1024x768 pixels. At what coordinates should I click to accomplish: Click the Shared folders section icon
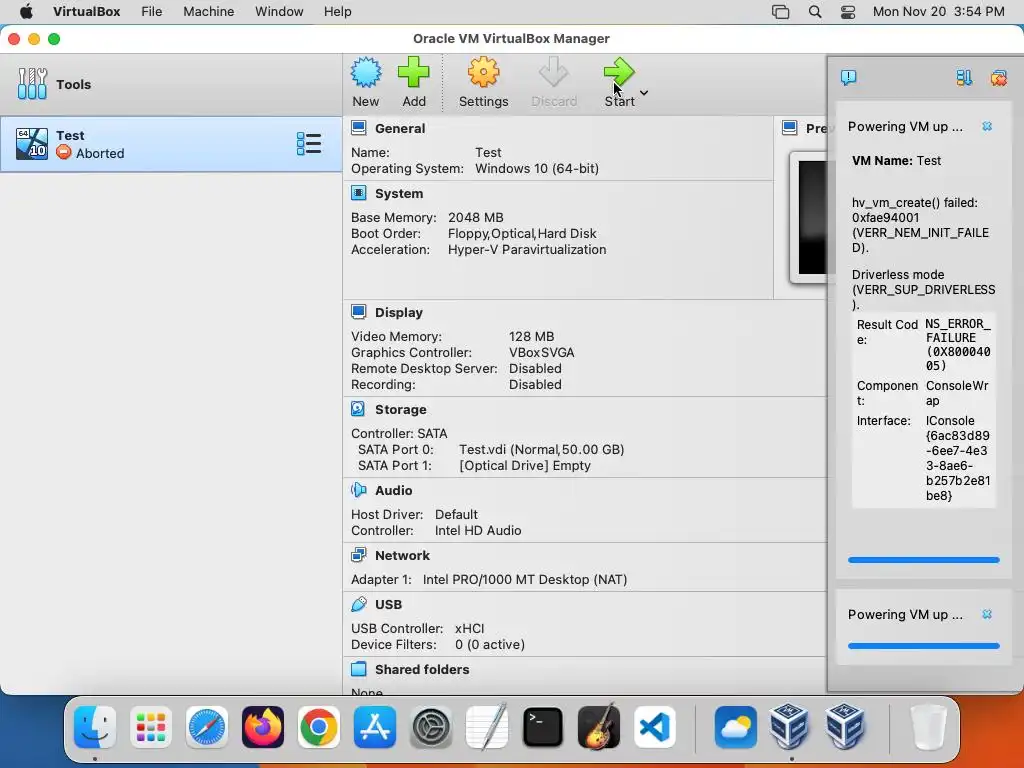pos(359,669)
